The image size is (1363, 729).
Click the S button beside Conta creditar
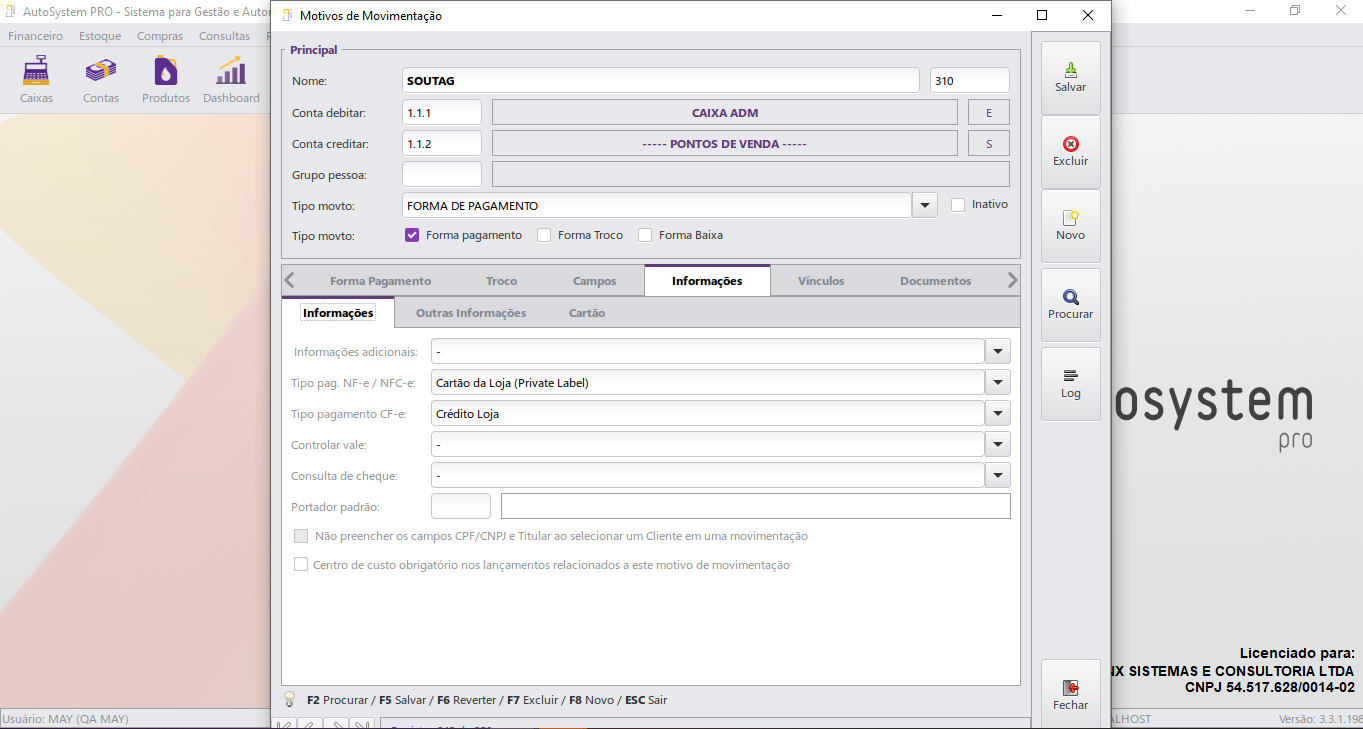pyautogui.click(x=989, y=144)
